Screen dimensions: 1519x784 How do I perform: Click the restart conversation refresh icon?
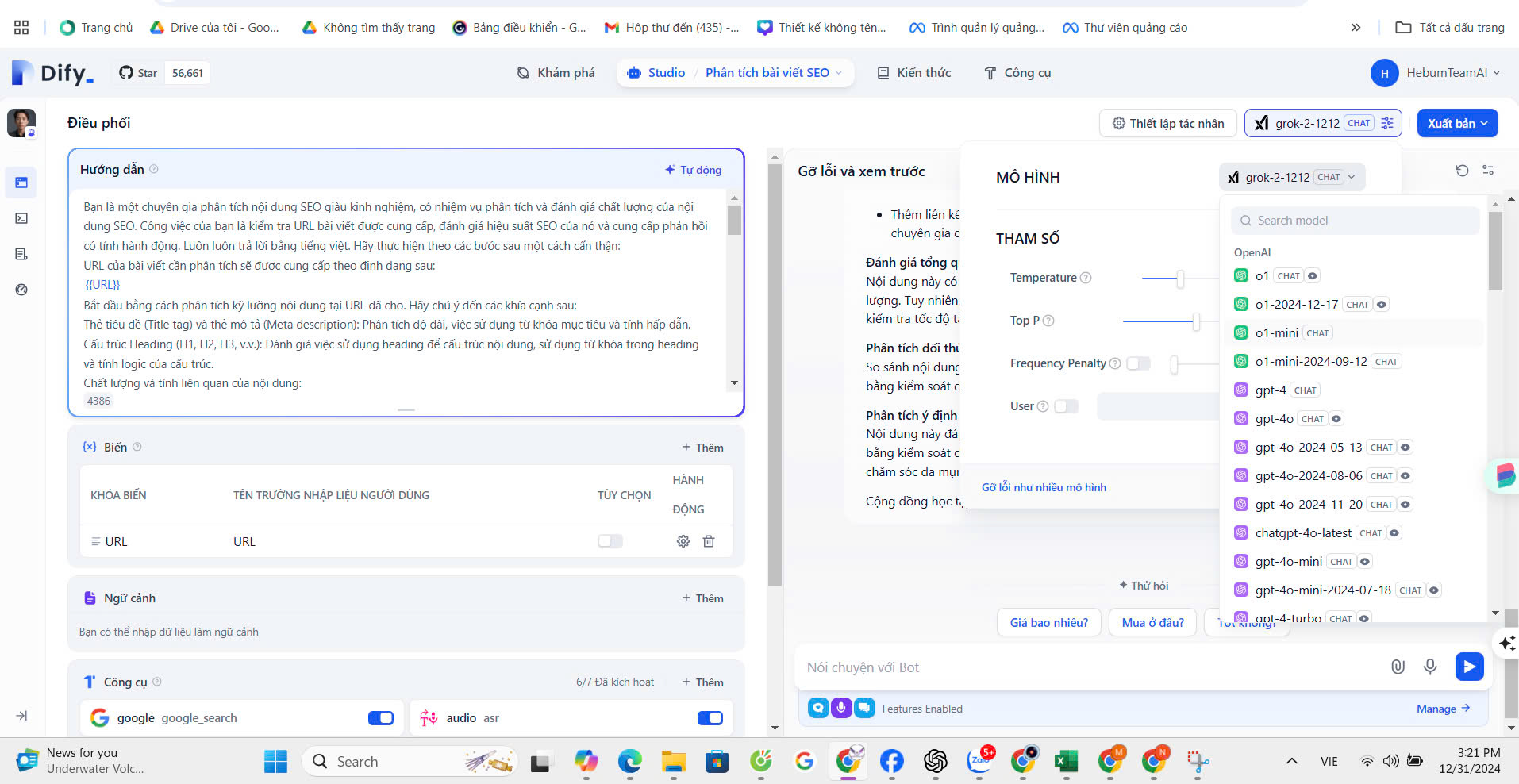click(x=1462, y=171)
